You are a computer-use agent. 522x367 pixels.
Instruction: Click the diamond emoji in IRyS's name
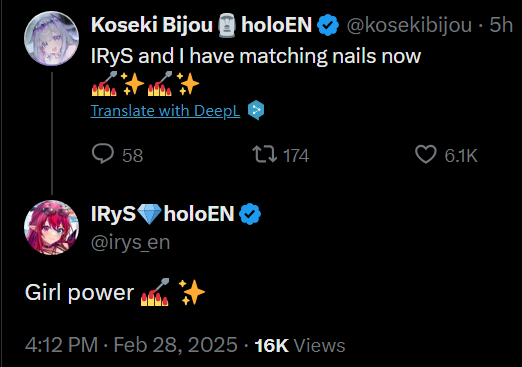tap(149, 214)
